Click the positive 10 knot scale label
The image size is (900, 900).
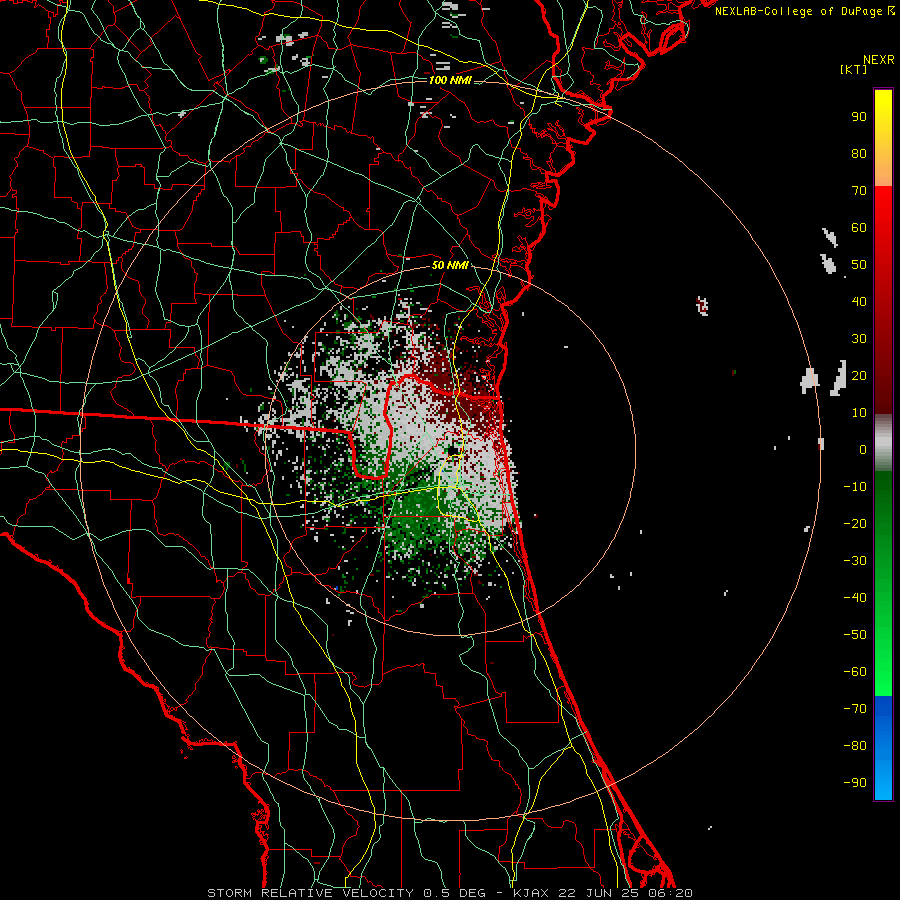(859, 413)
